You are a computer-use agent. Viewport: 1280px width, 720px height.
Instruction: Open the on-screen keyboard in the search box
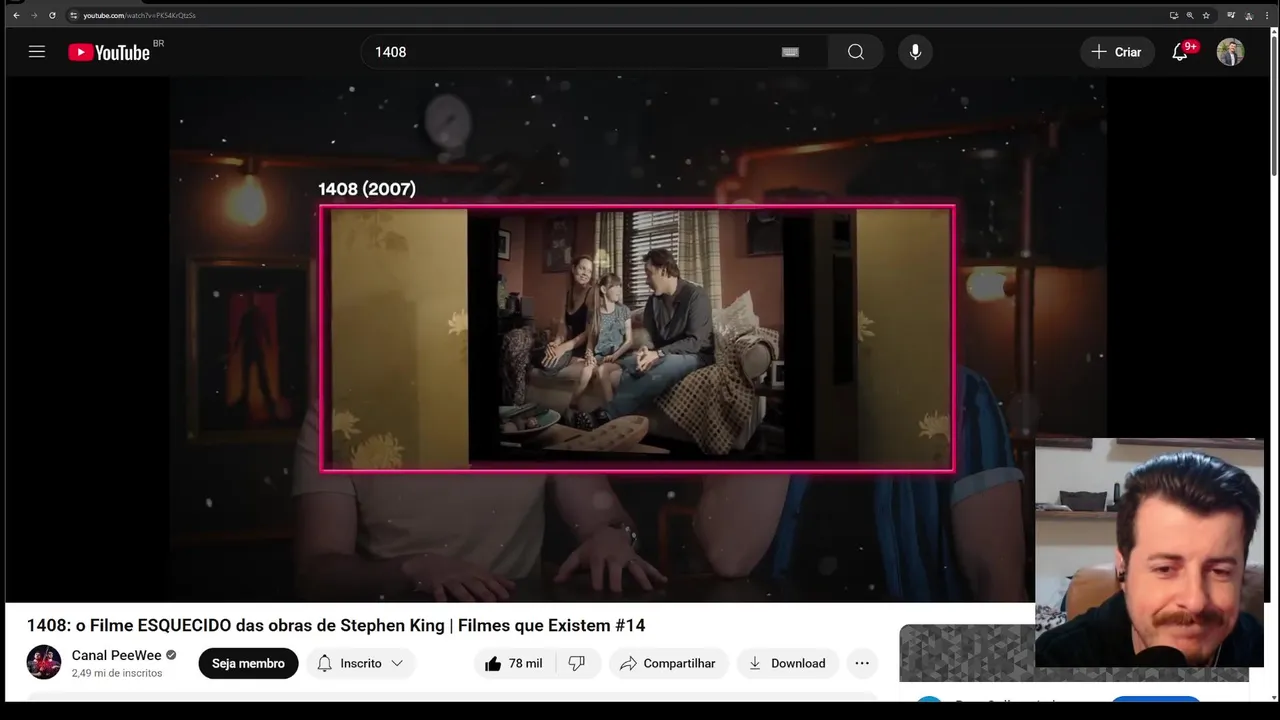tap(790, 52)
